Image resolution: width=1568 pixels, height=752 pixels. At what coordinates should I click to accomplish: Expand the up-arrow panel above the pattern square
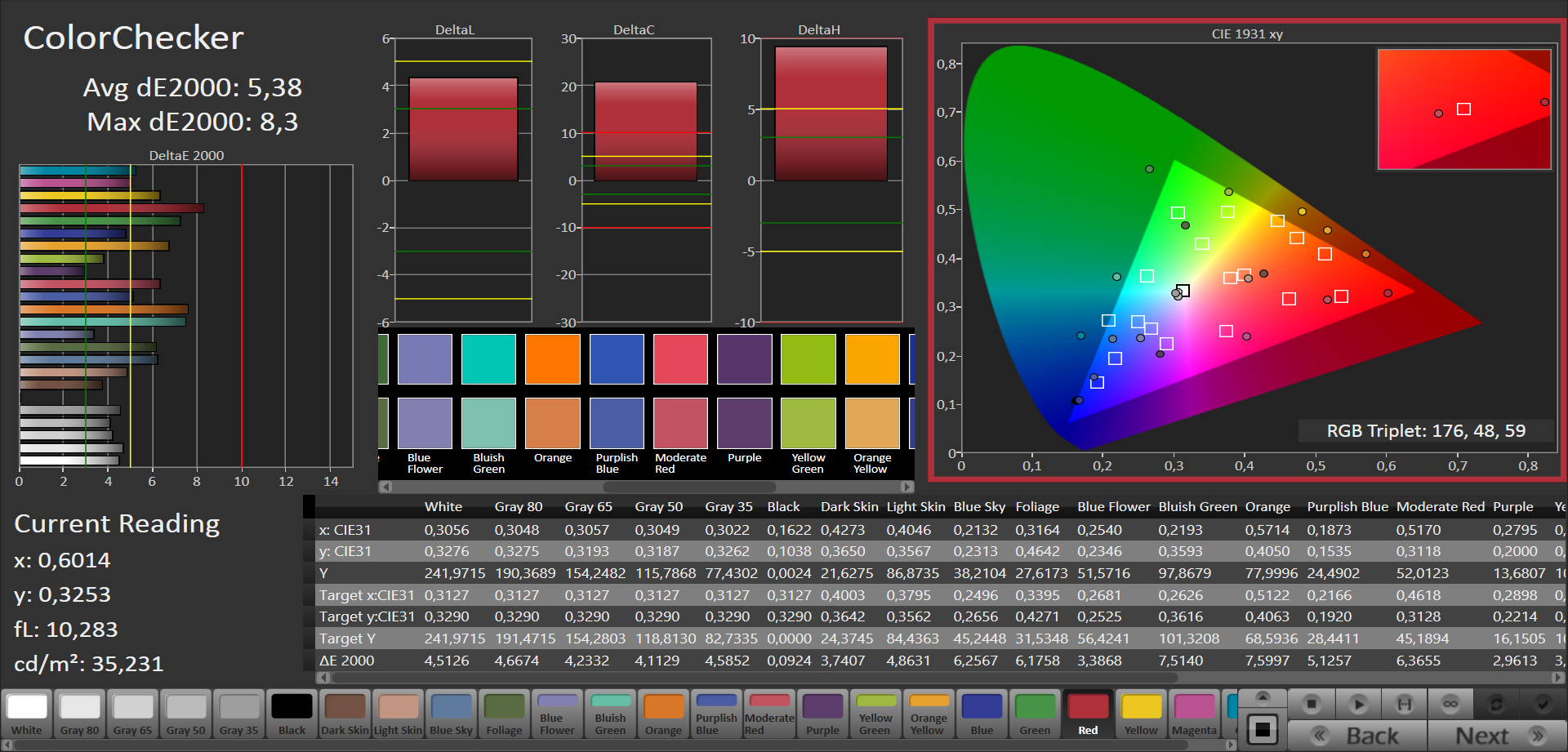(1263, 696)
